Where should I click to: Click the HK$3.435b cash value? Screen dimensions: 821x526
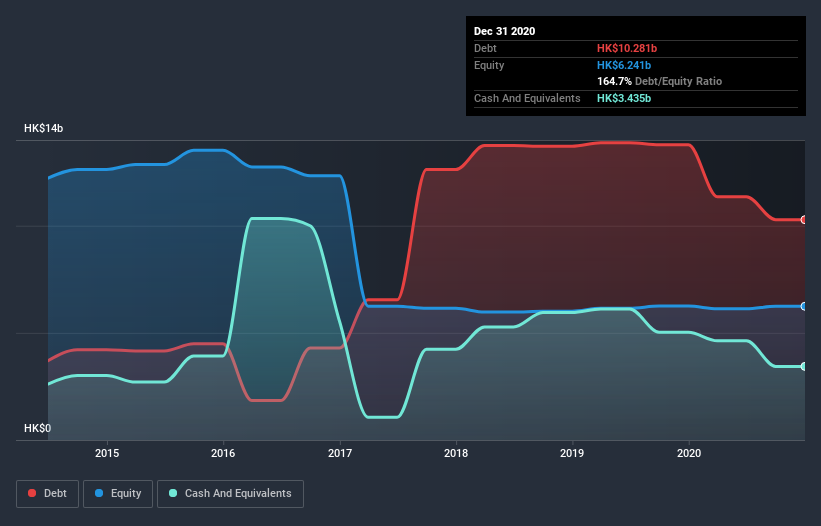pyautogui.click(x=624, y=98)
